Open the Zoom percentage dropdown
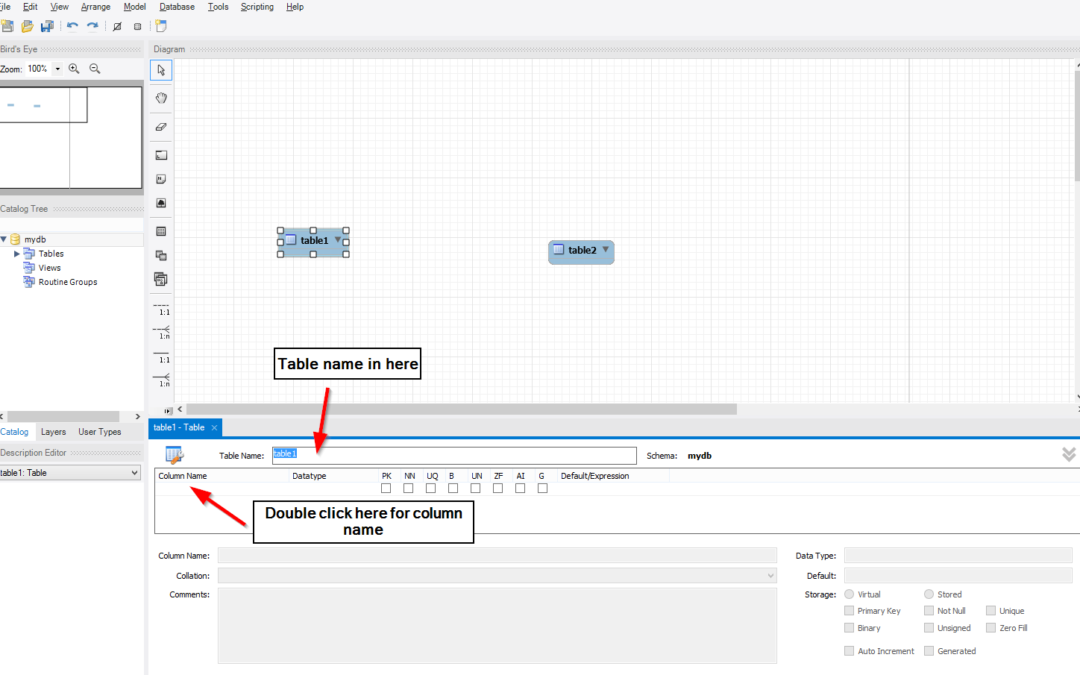This screenshot has height=675, width=1080. (x=57, y=69)
